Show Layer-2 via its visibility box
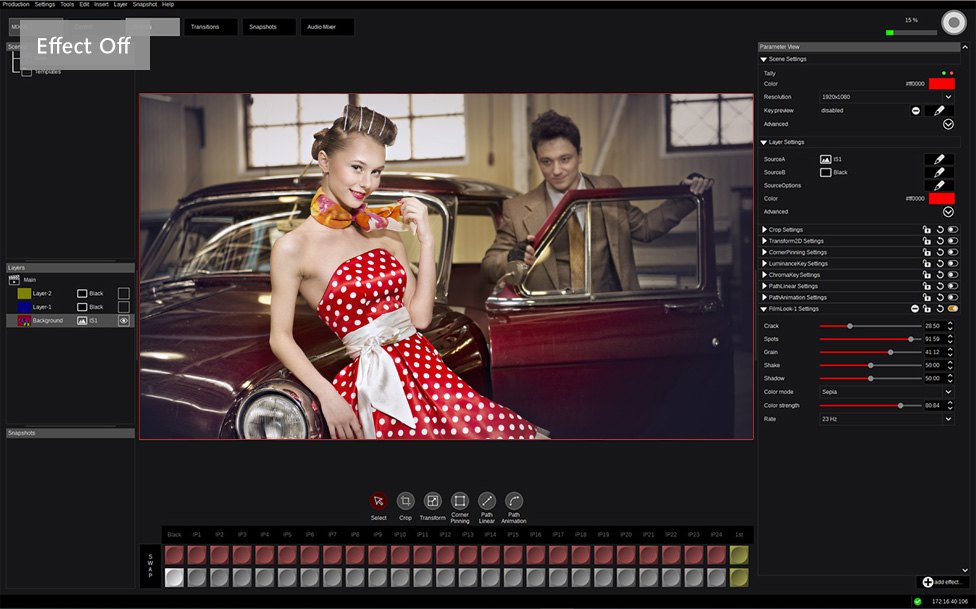976x609 pixels. [x=124, y=293]
